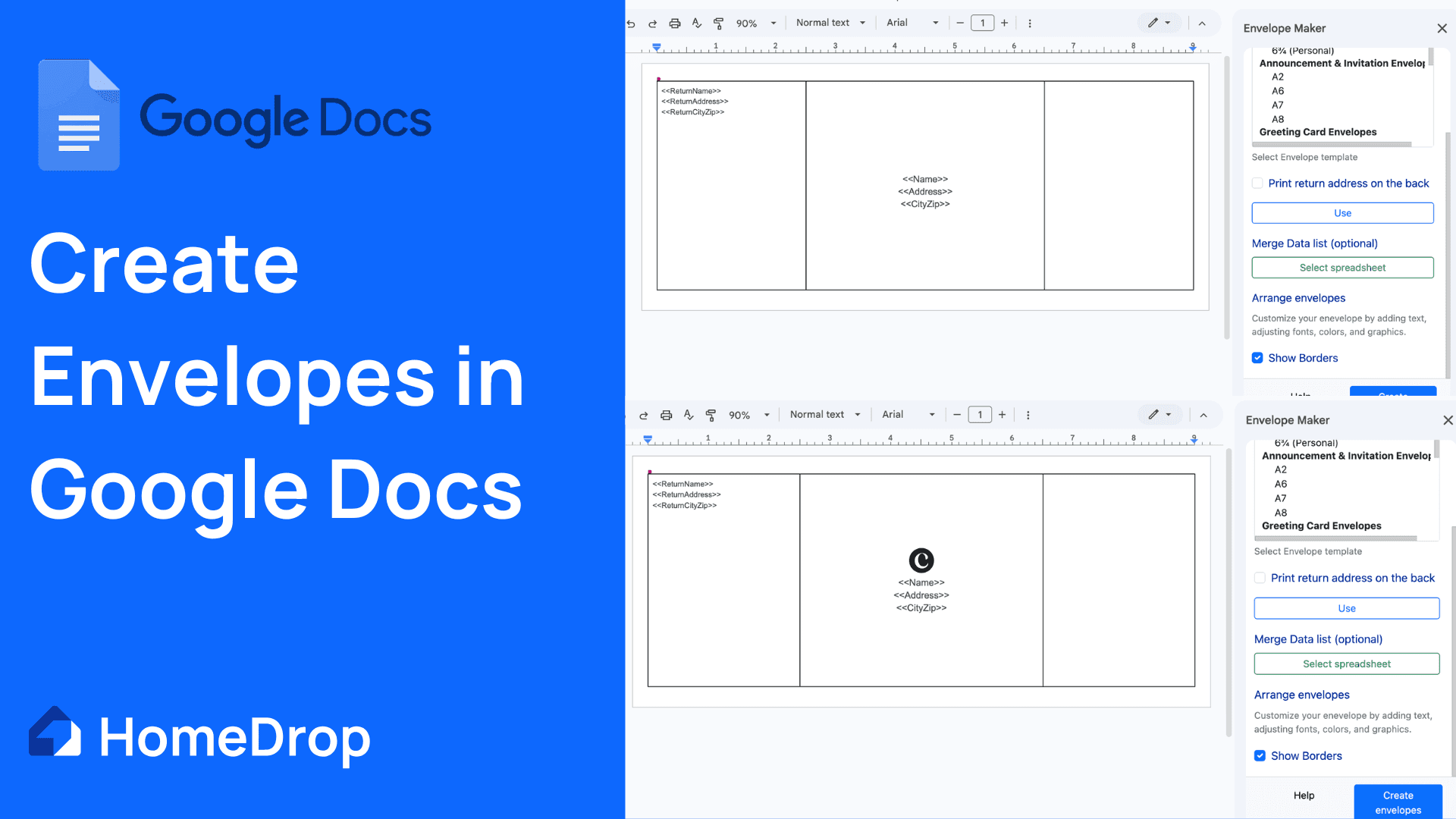Collapse the menus with the chevron icon
Image resolution: width=1456 pixels, height=819 pixels.
pyautogui.click(x=1202, y=24)
